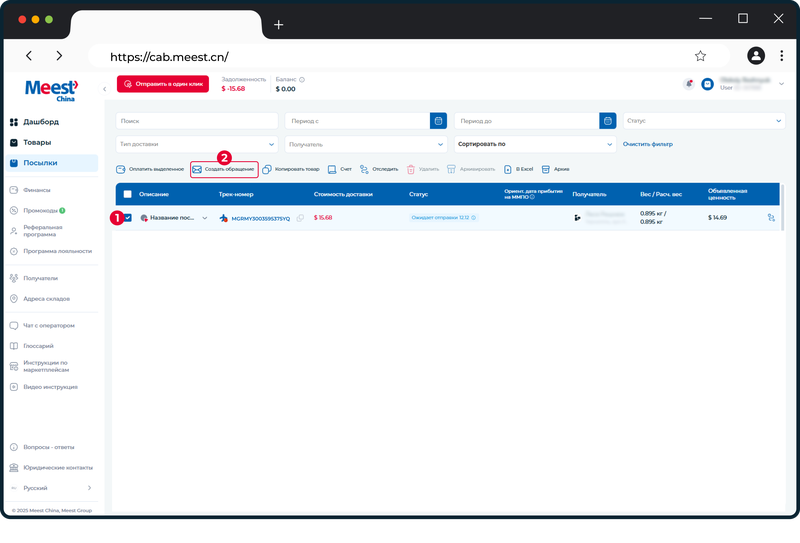This screenshot has height=543, width=800.
Task: Open the Товары sidebar section
Action: tap(31, 142)
